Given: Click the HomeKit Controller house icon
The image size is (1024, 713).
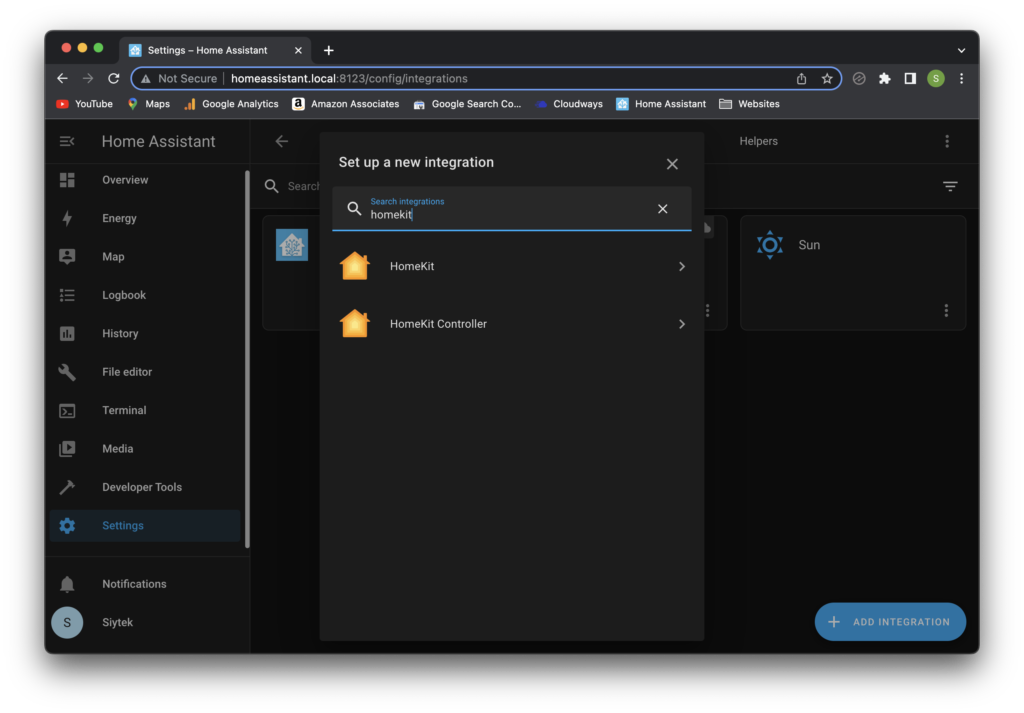Looking at the screenshot, I should tap(355, 324).
